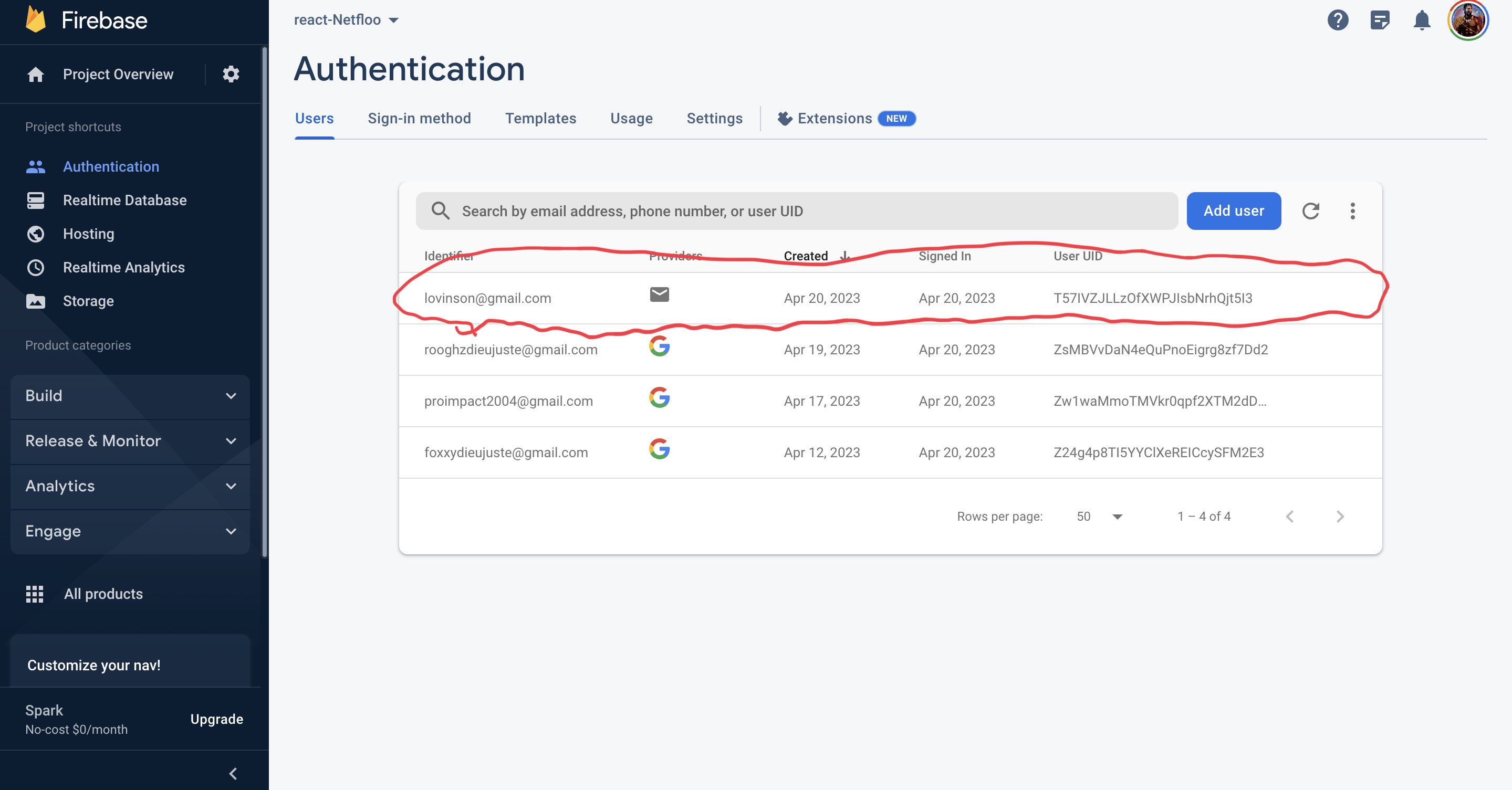Image resolution: width=1512 pixels, height=790 pixels.
Task: Click the user account avatar
Action: 1467,20
